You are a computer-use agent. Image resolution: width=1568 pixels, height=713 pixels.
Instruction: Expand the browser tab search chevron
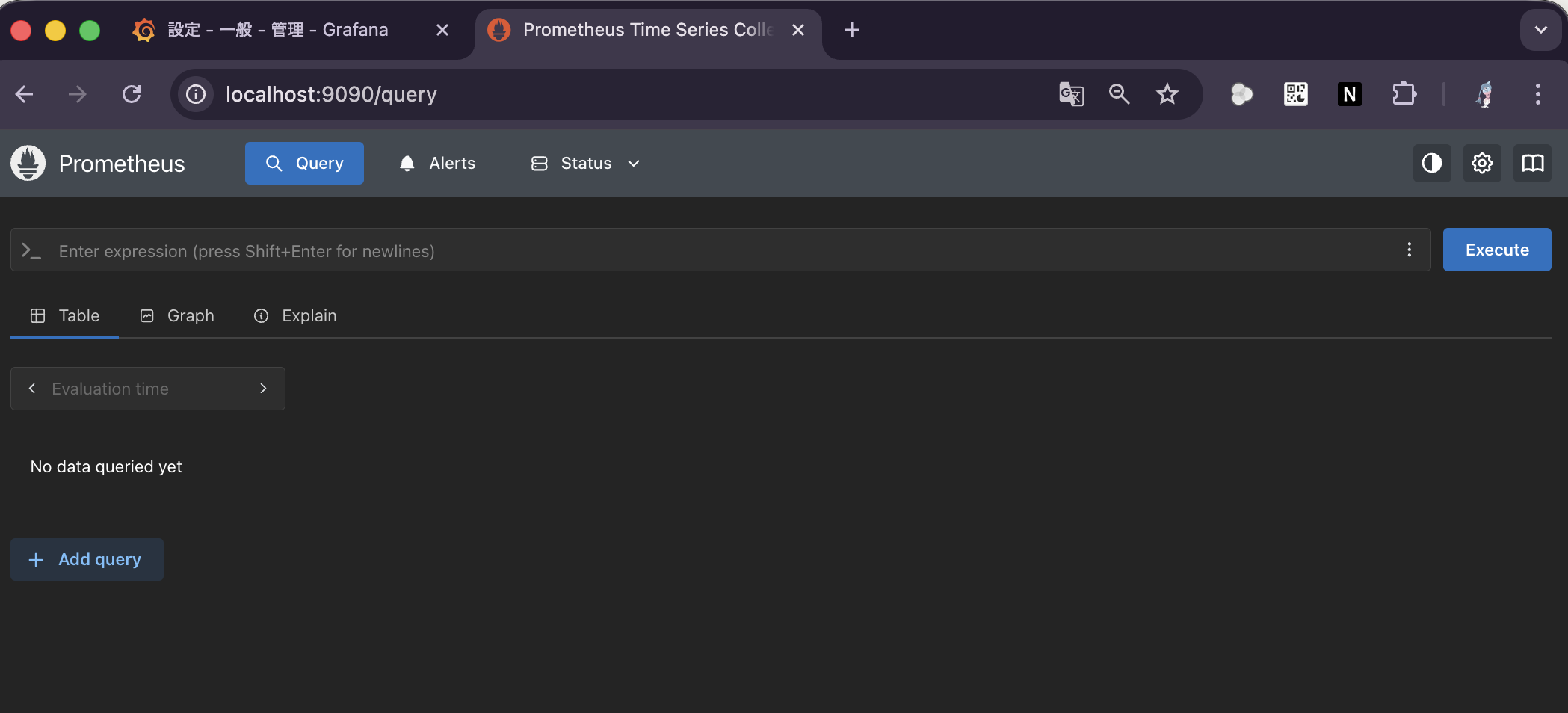(1540, 30)
